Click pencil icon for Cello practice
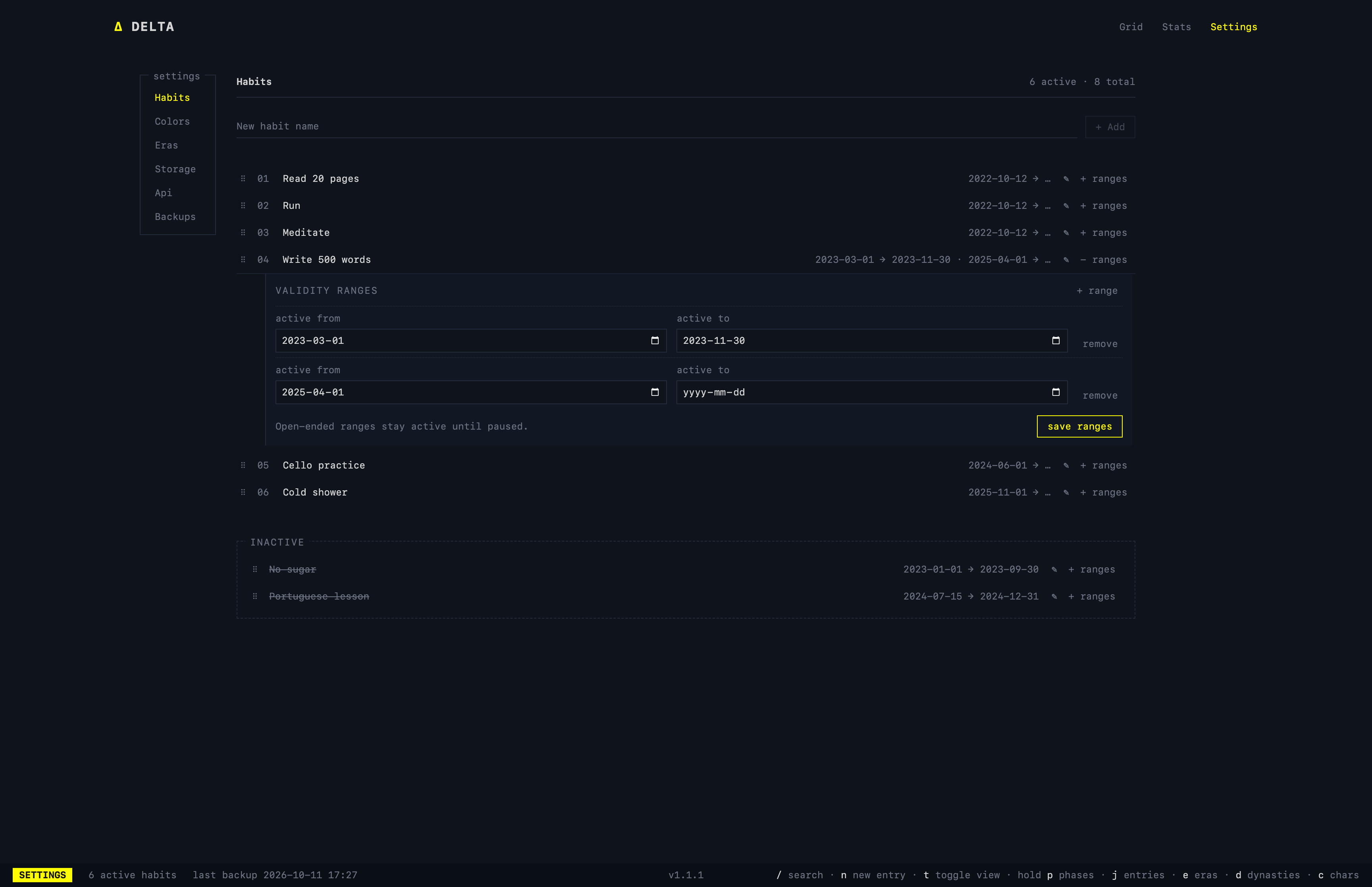Image resolution: width=1372 pixels, height=887 pixels. 1066,465
